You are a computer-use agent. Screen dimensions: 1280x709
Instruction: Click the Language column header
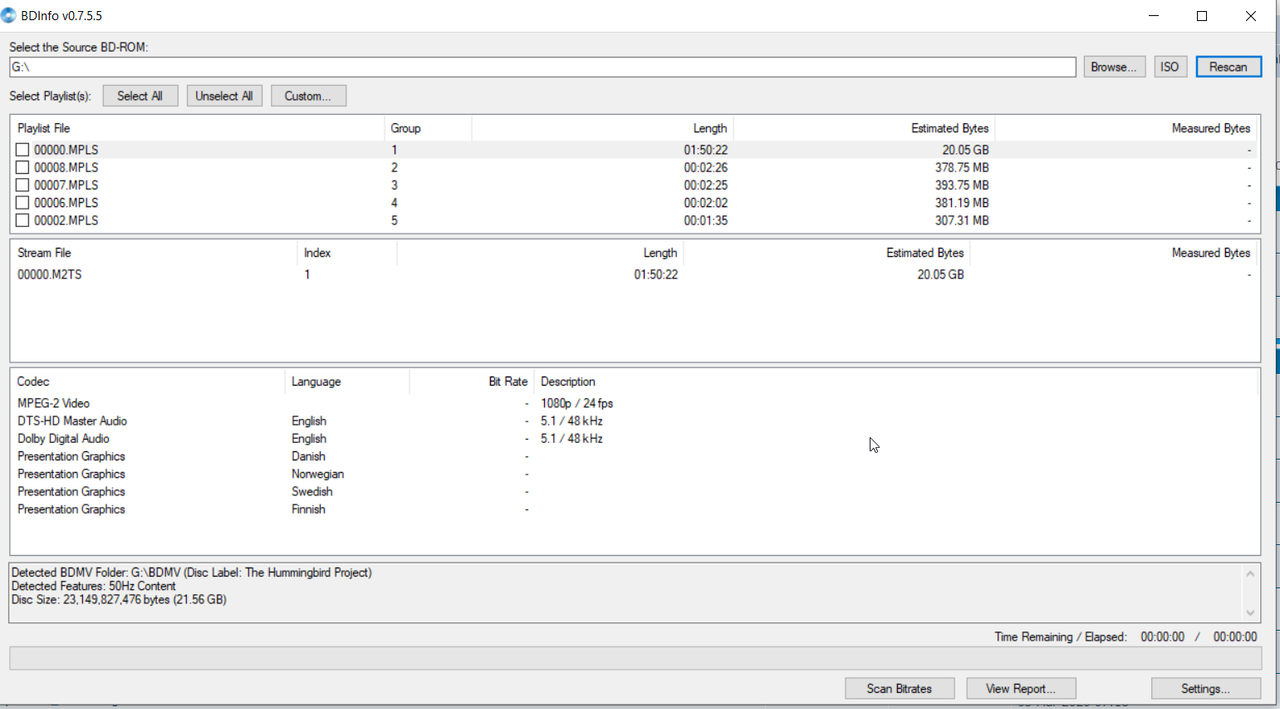347,382
